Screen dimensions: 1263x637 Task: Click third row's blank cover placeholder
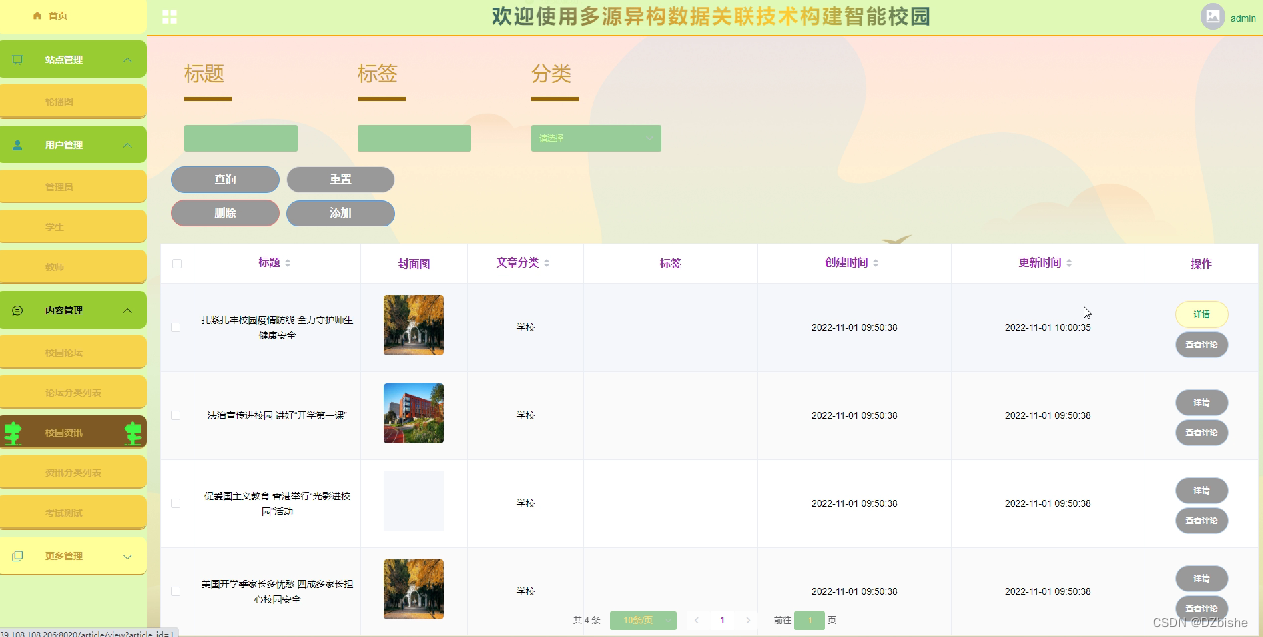tap(414, 501)
